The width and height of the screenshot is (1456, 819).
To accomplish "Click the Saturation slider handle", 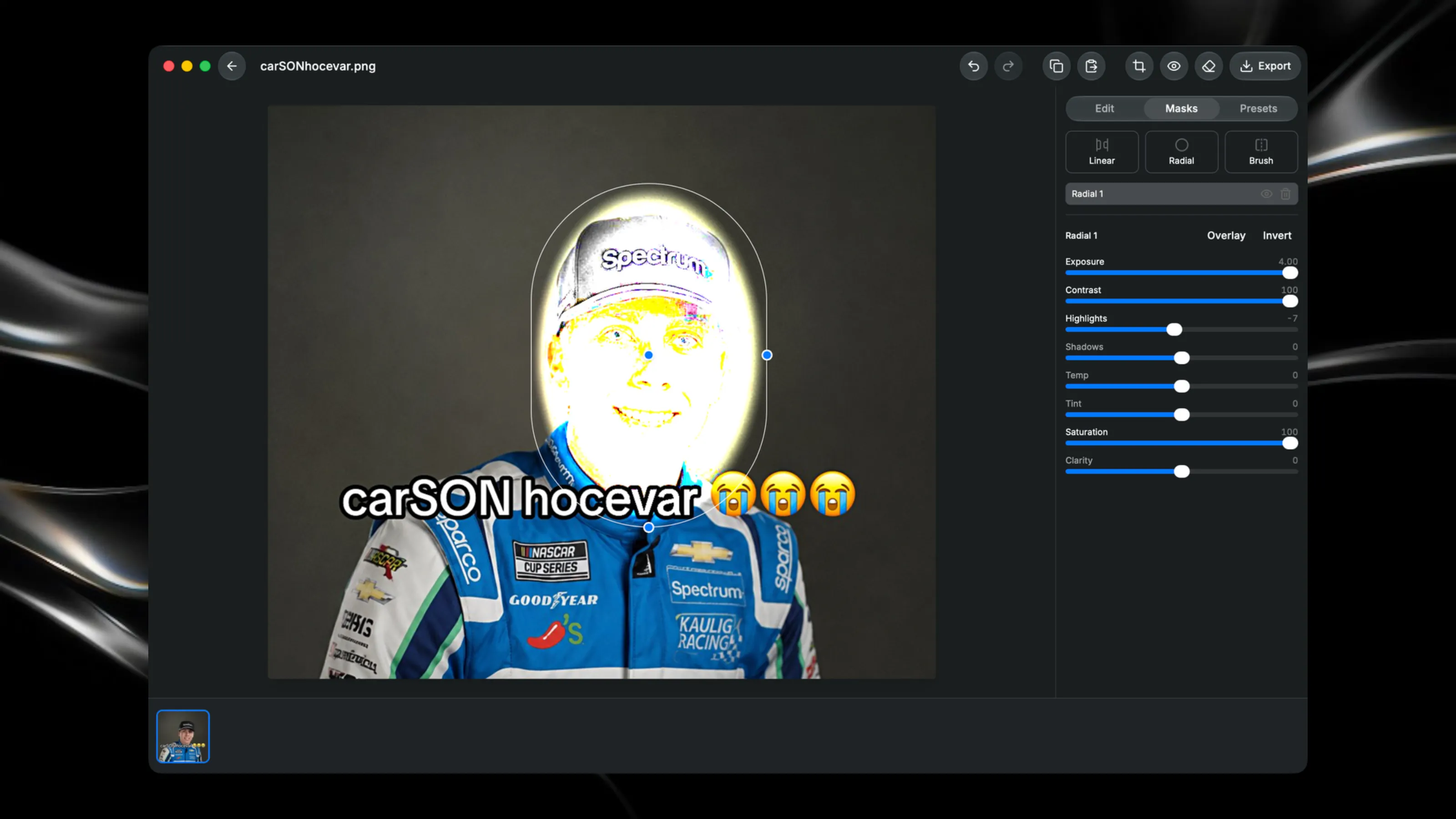I will coord(1290,443).
